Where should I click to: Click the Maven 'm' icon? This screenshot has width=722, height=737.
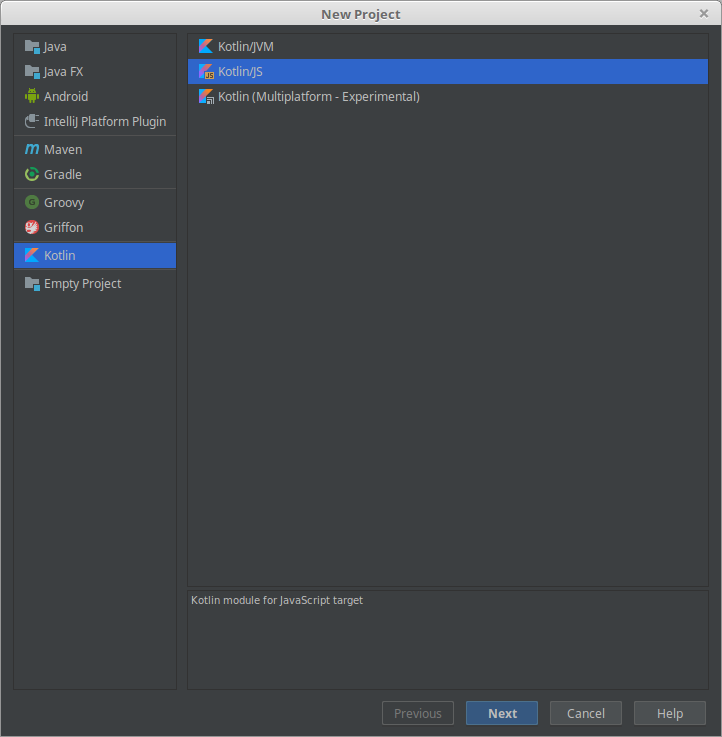coord(32,149)
